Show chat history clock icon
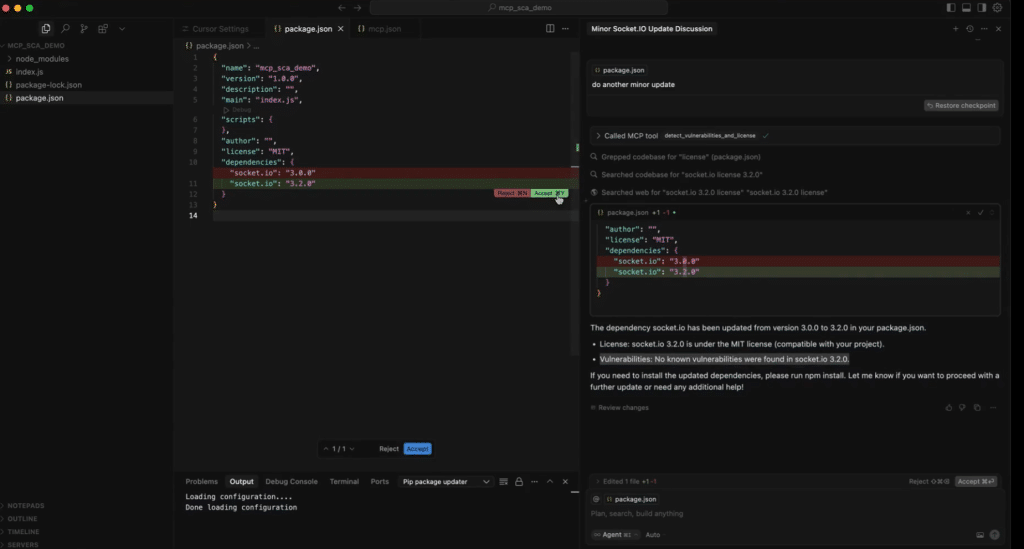The width and height of the screenshot is (1024, 549). click(x=970, y=29)
